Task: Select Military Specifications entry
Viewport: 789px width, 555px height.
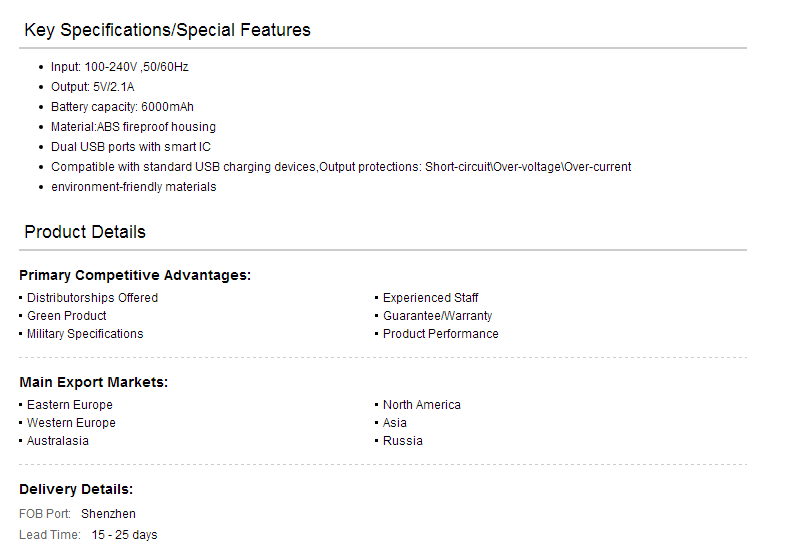Action: [85, 334]
